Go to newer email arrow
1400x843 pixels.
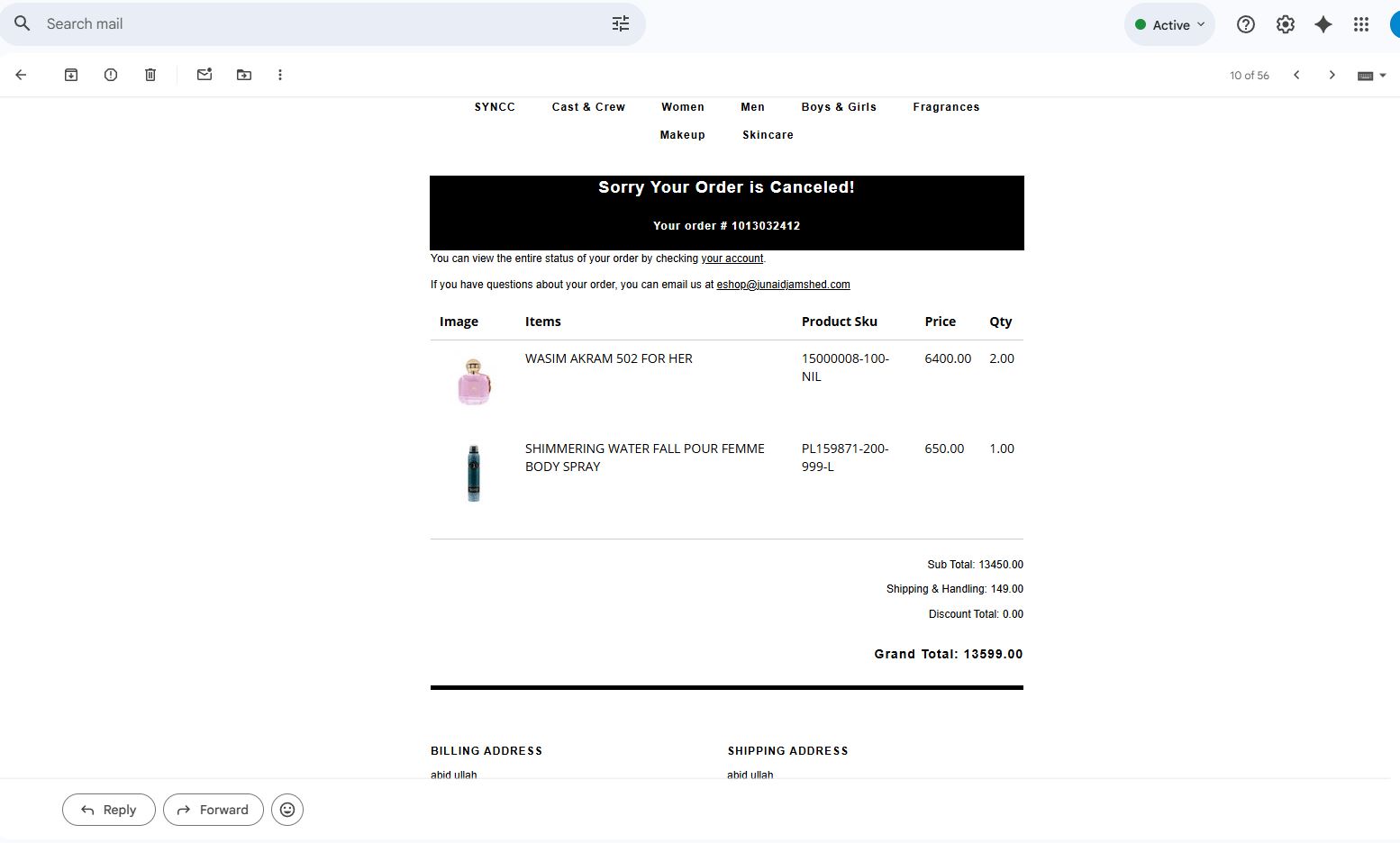(x=1296, y=75)
